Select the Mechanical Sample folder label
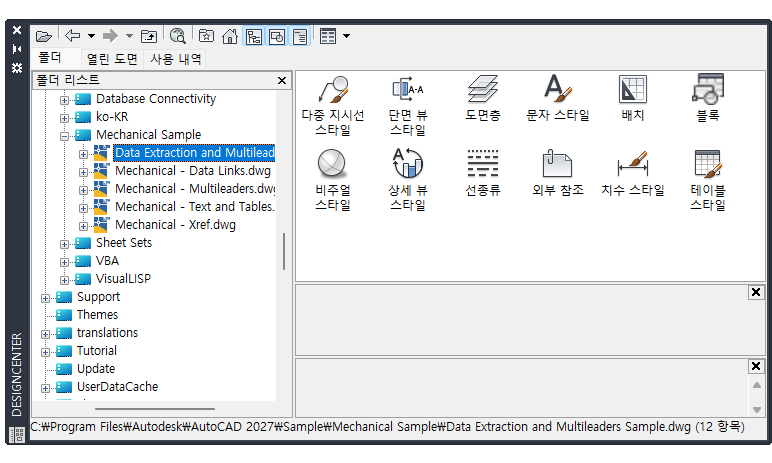This screenshot has width=772, height=463. click(x=148, y=135)
